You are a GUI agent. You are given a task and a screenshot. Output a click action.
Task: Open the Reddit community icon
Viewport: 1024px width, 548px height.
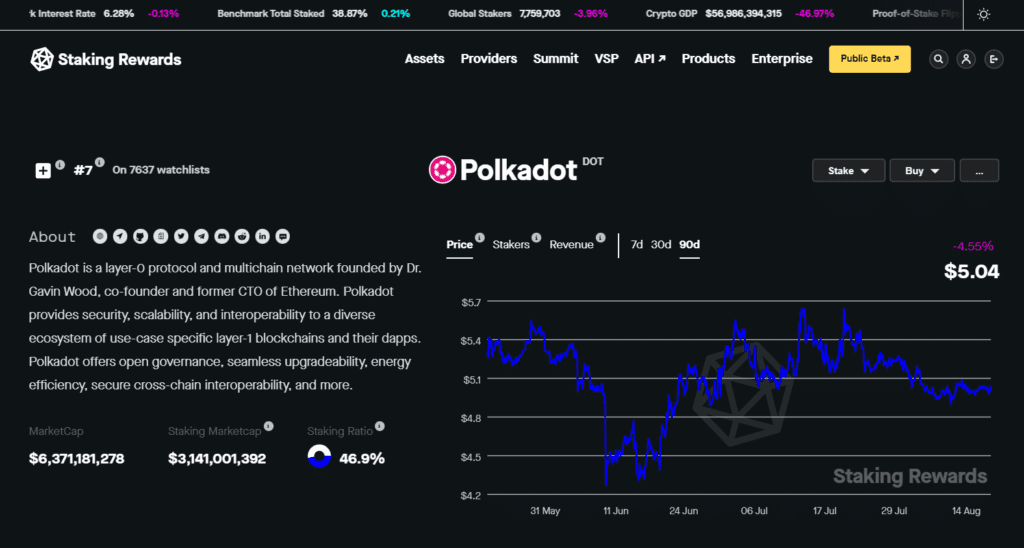[242, 237]
